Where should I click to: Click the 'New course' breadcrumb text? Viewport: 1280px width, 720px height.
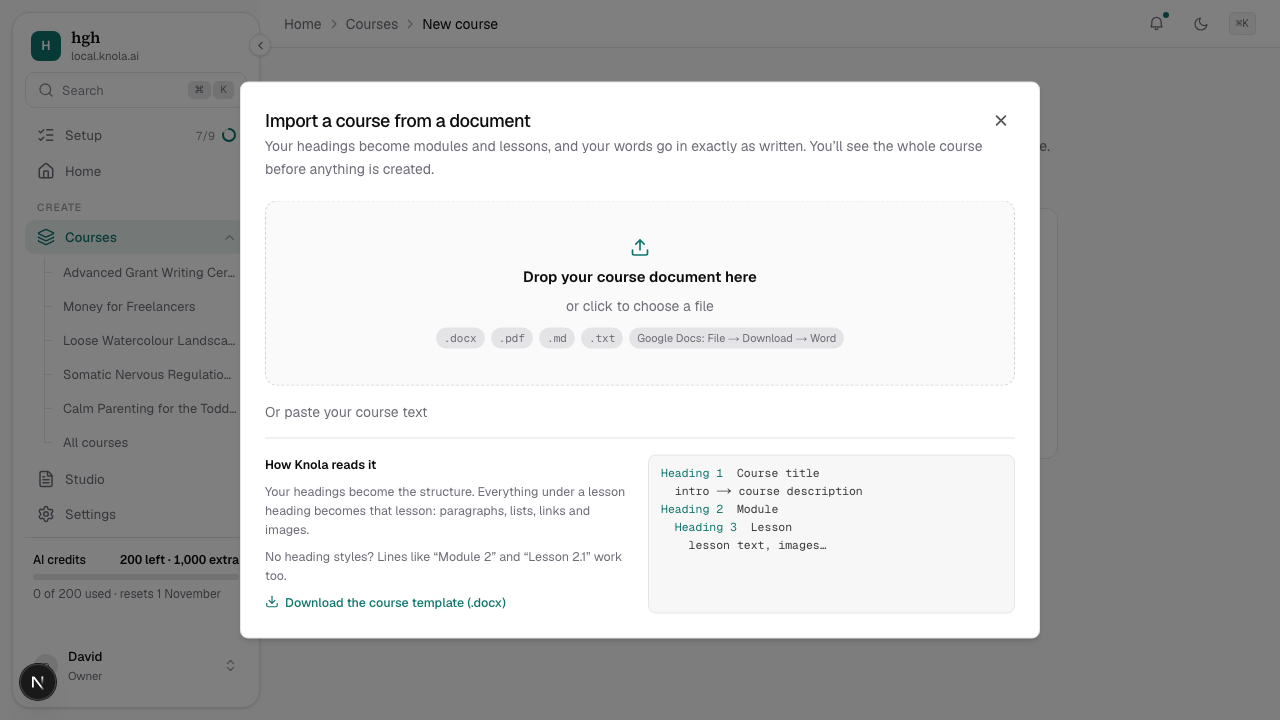pyautogui.click(x=460, y=24)
